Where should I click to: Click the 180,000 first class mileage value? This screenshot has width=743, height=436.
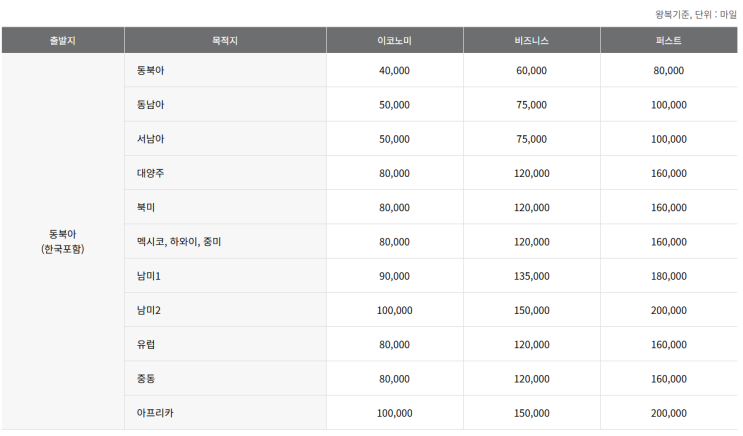pyautogui.click(x=669, y=276)
